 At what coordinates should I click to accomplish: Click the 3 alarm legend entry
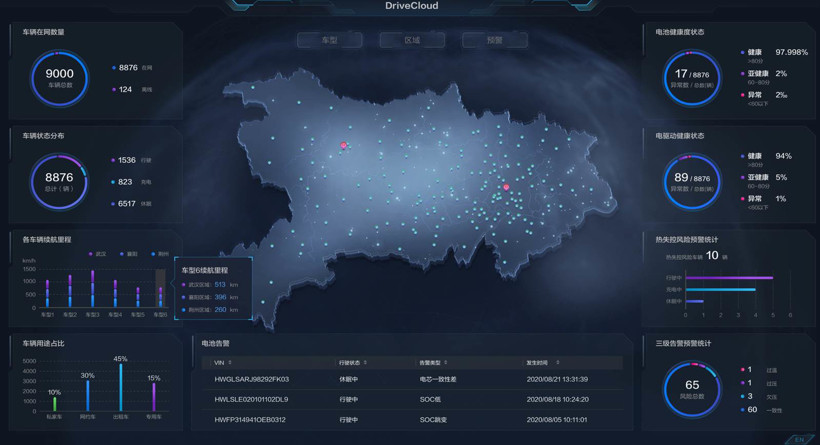(758, 396)
